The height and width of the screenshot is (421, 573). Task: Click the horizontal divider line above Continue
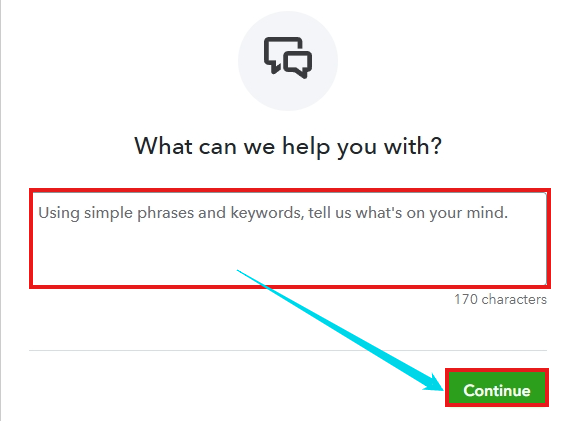pos(288,350)
